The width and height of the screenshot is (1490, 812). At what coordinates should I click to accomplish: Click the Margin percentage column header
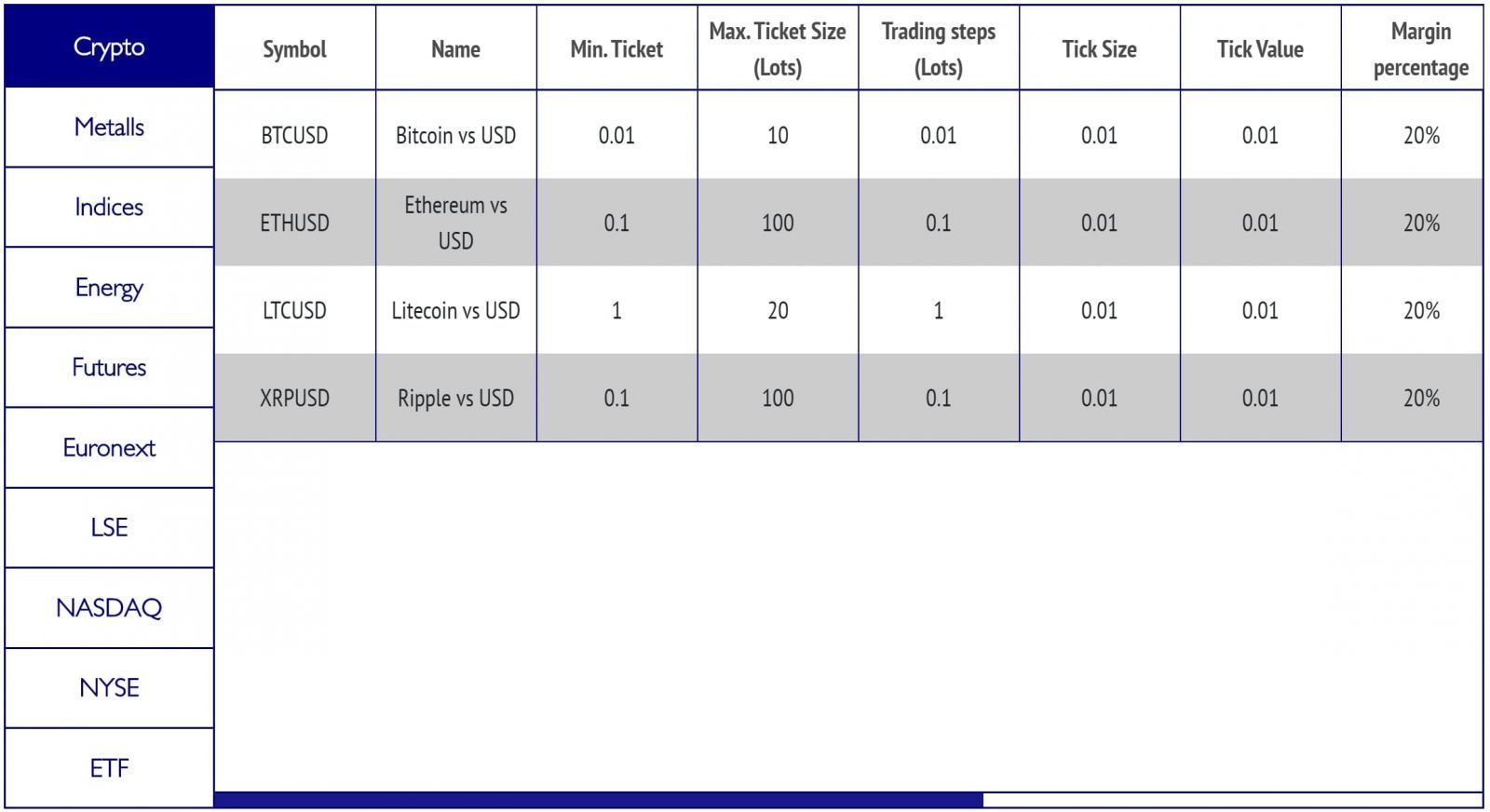tap(1420, 49)
